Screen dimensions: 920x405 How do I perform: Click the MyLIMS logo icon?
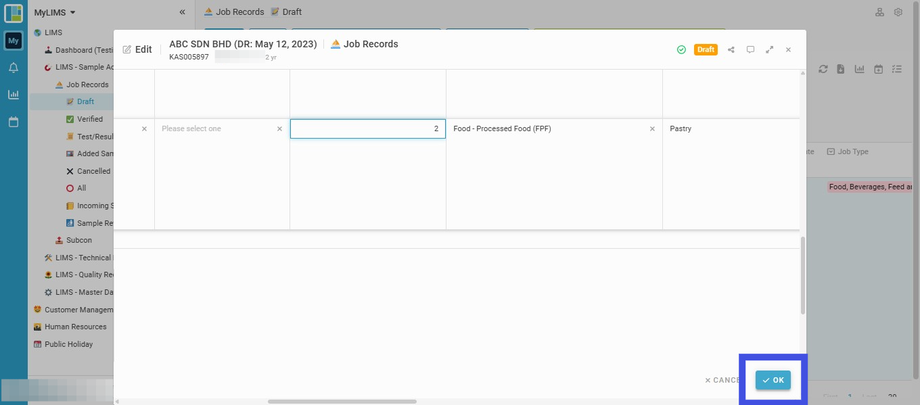click(x=13, y=13)
